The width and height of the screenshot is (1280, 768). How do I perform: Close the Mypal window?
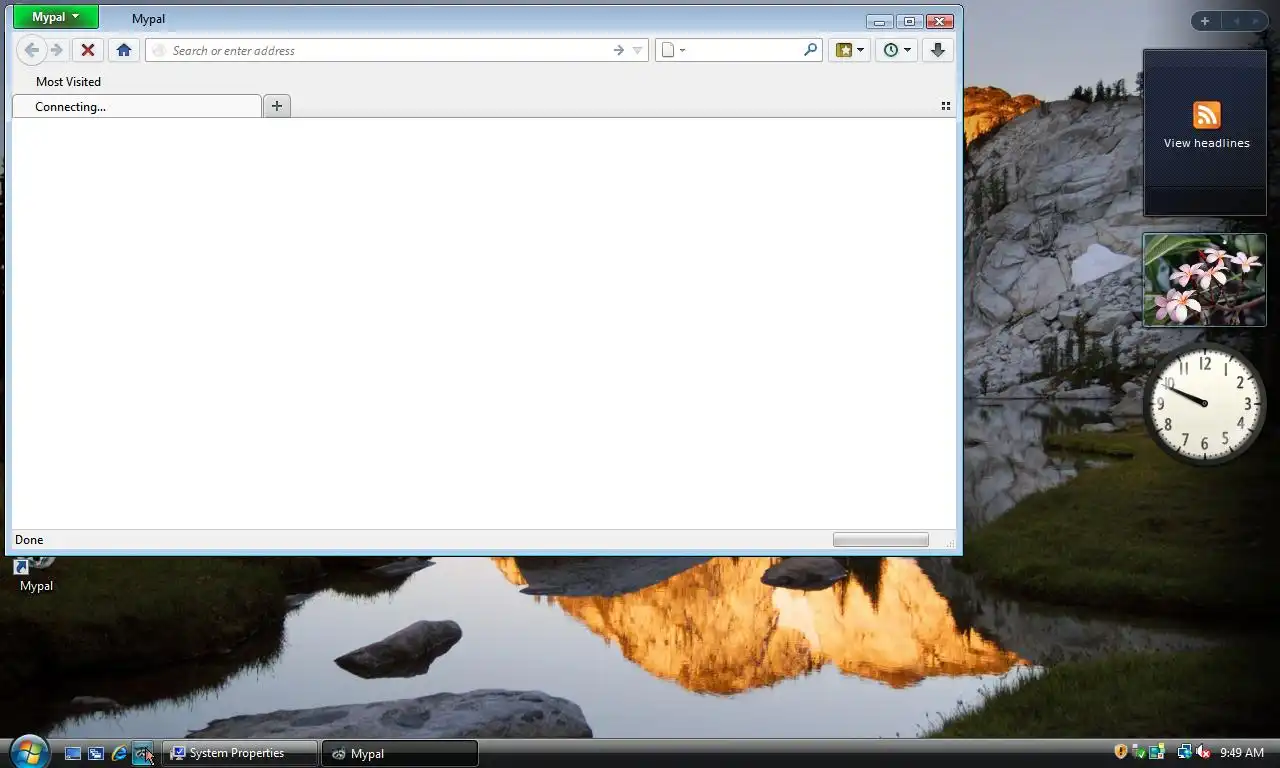point(939,21)
